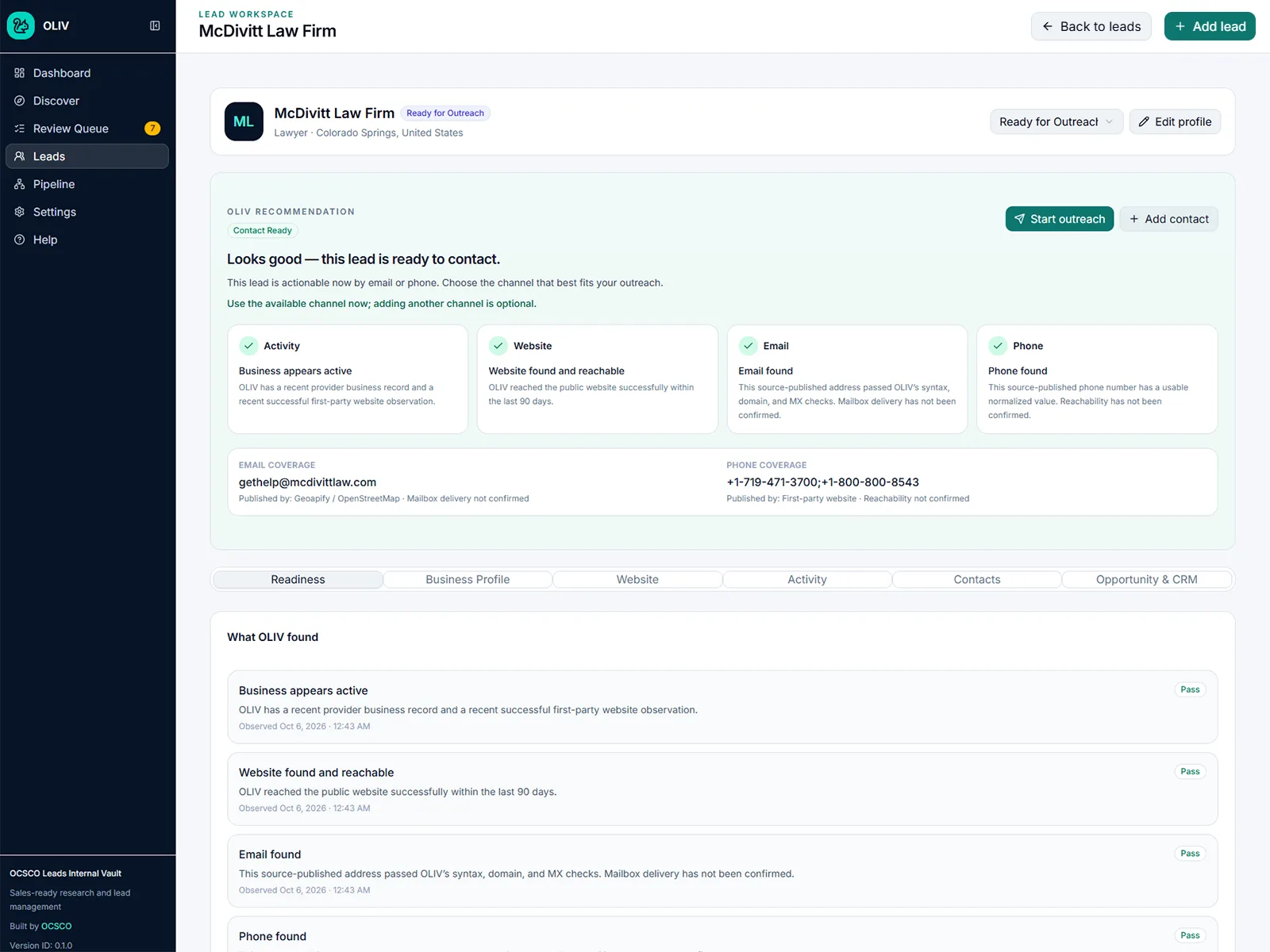1270x952 pixels.
Task: Click the OLIV logo icon
Action: point(21,25)
